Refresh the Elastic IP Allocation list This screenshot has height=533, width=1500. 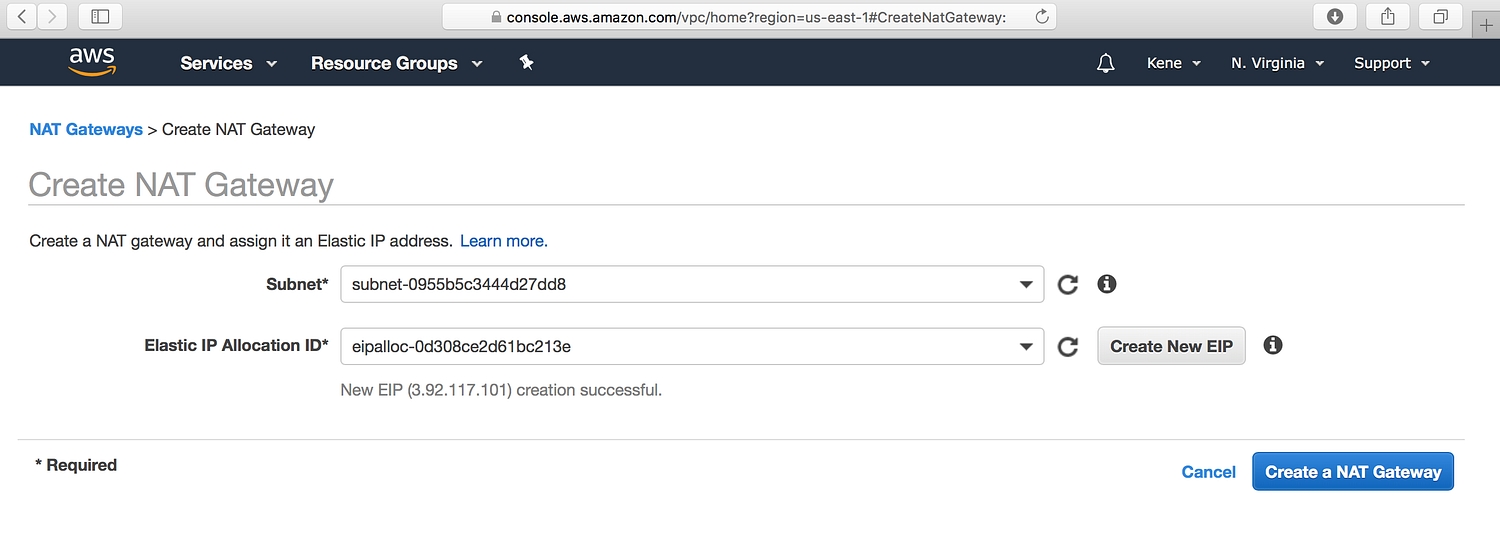coord(1068,347)
